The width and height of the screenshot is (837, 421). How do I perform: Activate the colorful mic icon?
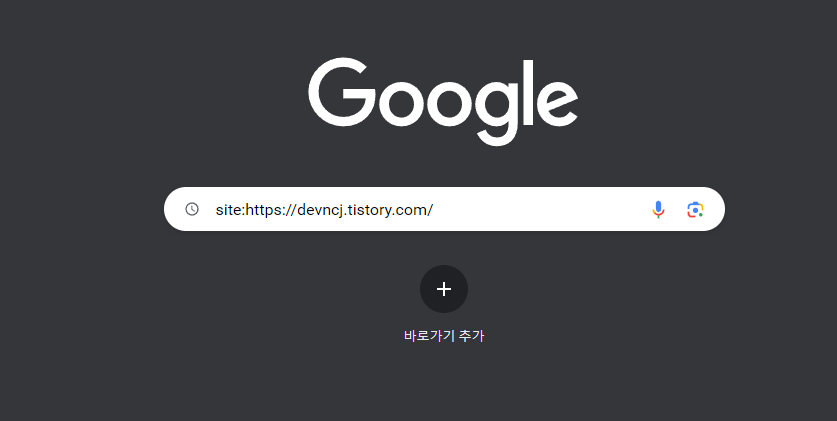[658, 210]
